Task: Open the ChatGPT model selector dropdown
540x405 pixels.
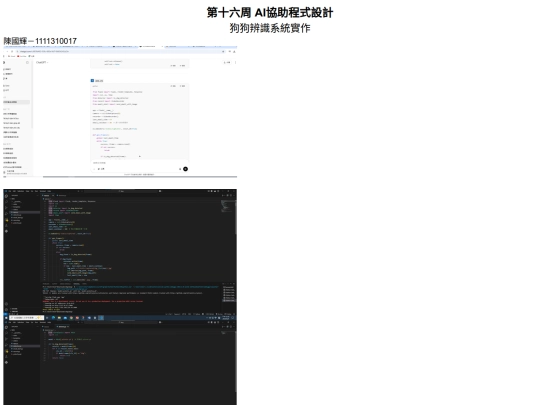Action: tap(42, 62)
